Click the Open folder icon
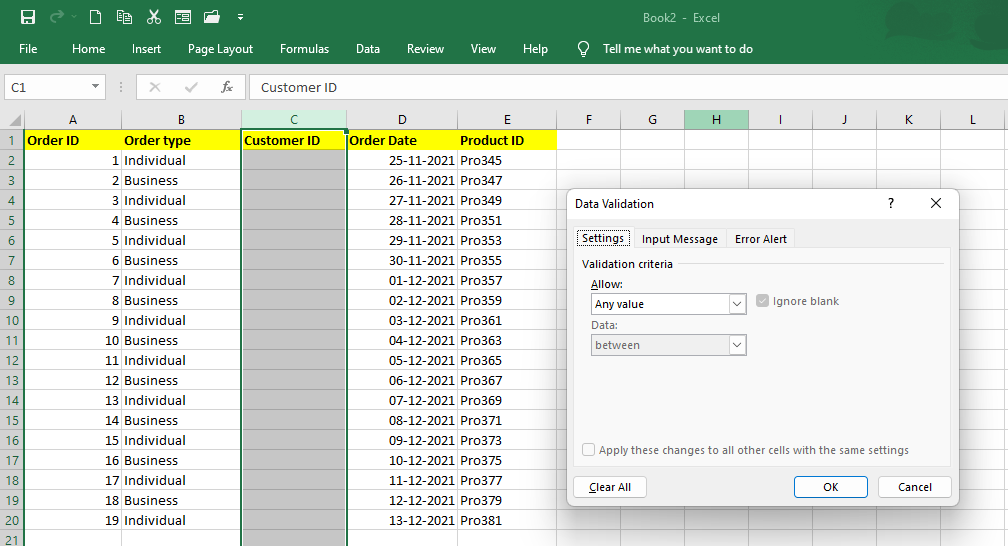The image size is (1008, 546). [211, 17]
